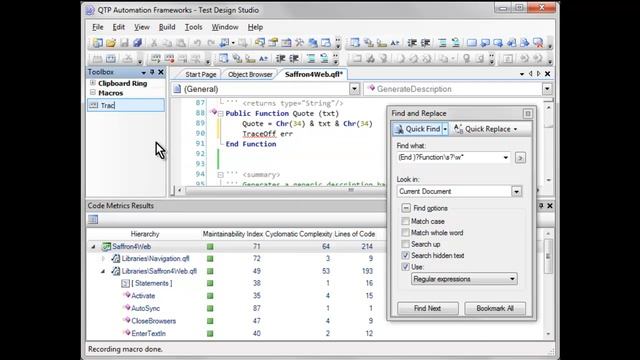Click the Save All toolbar icon

click(x=138, y=43)
